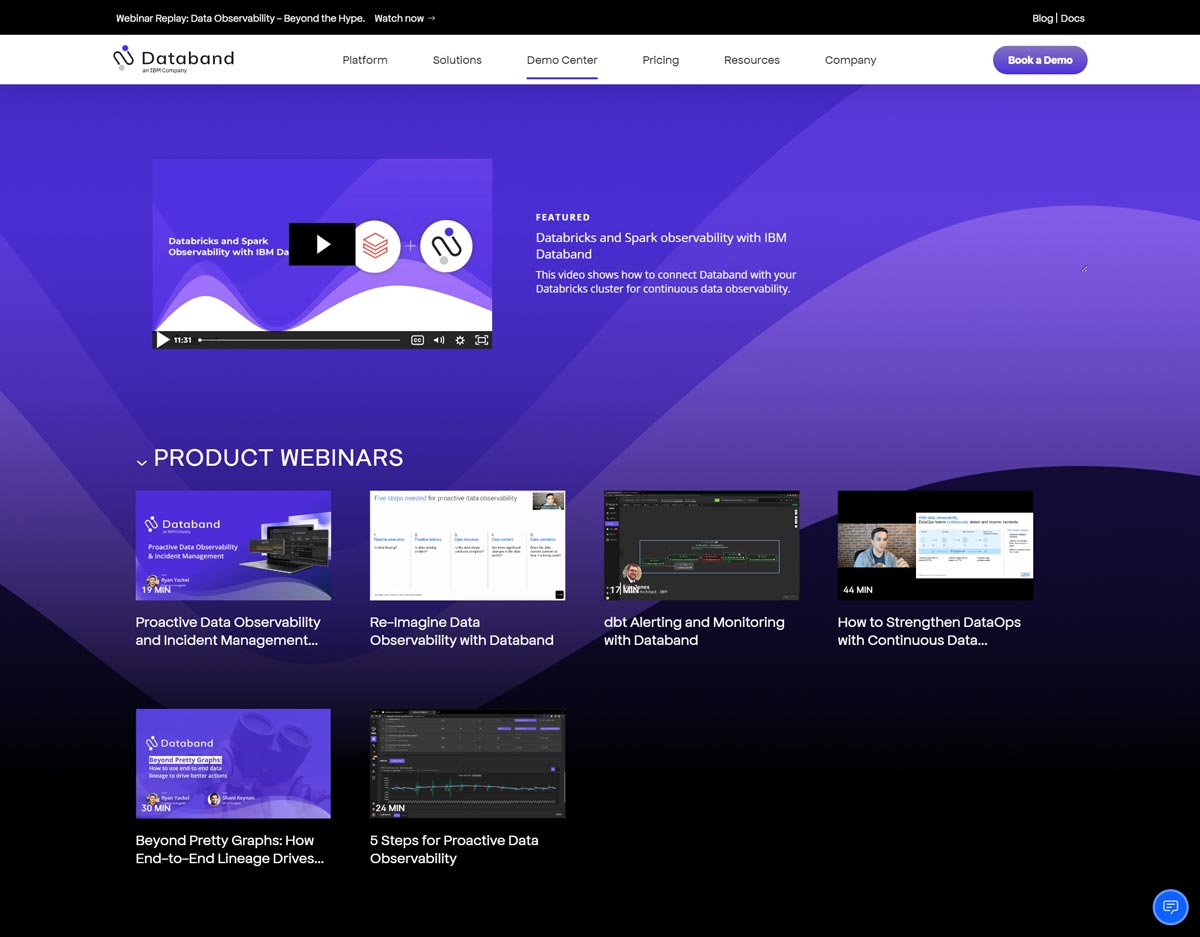Click title 5 Steps for Proactive Data Observability
This screenshot has width=1200, height=937.
coord(454,849)
